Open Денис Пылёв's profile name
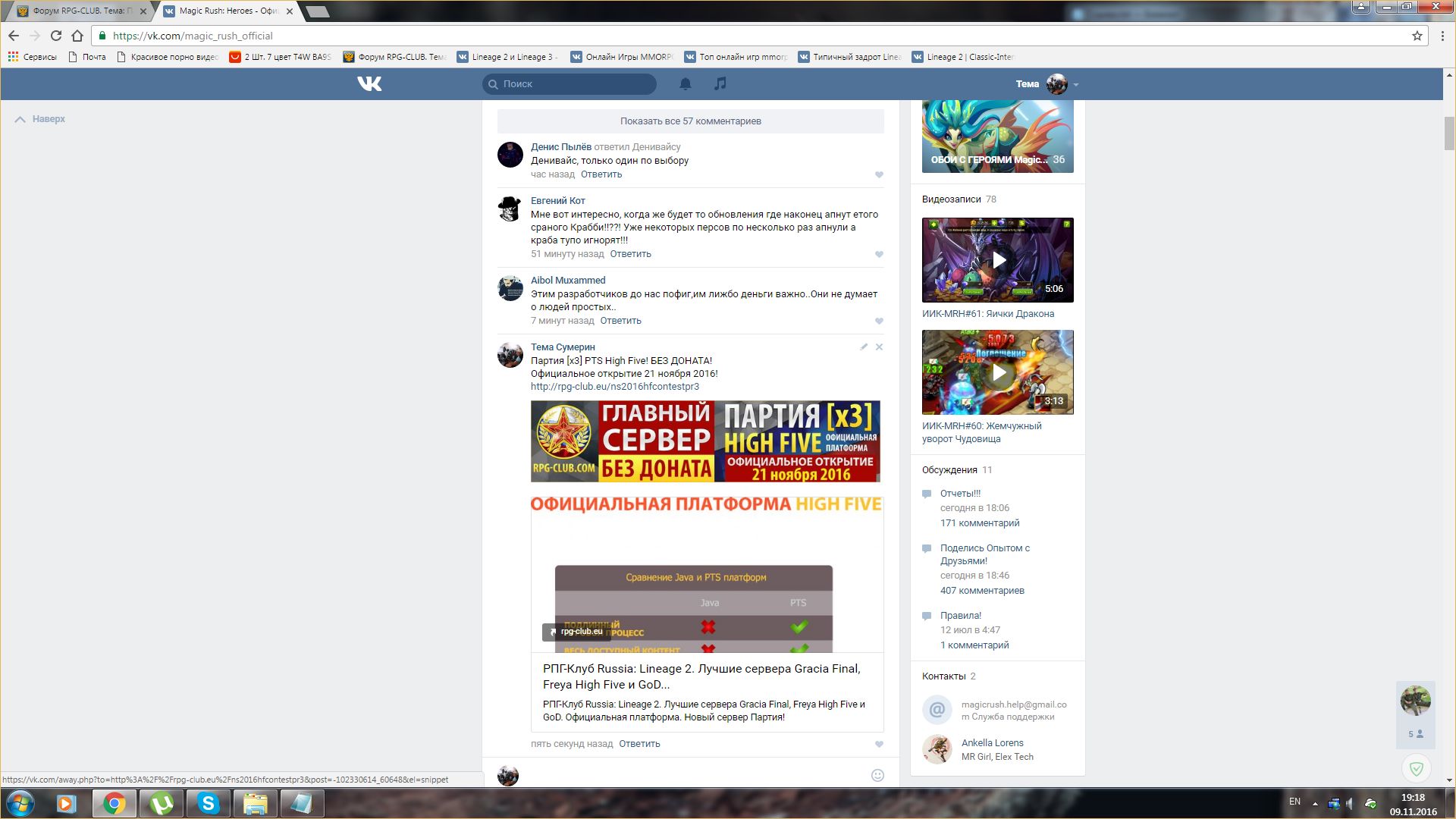The image size is (1456, 819). click(x=561, y=147)
